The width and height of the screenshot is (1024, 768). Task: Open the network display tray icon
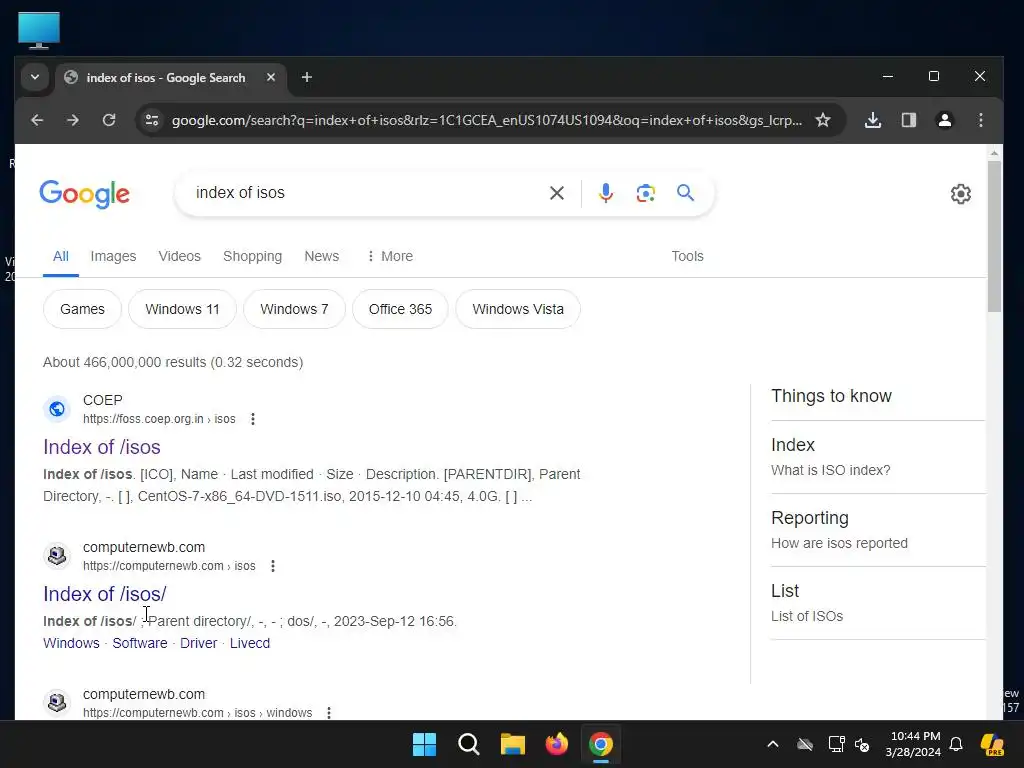click(836, 744)
